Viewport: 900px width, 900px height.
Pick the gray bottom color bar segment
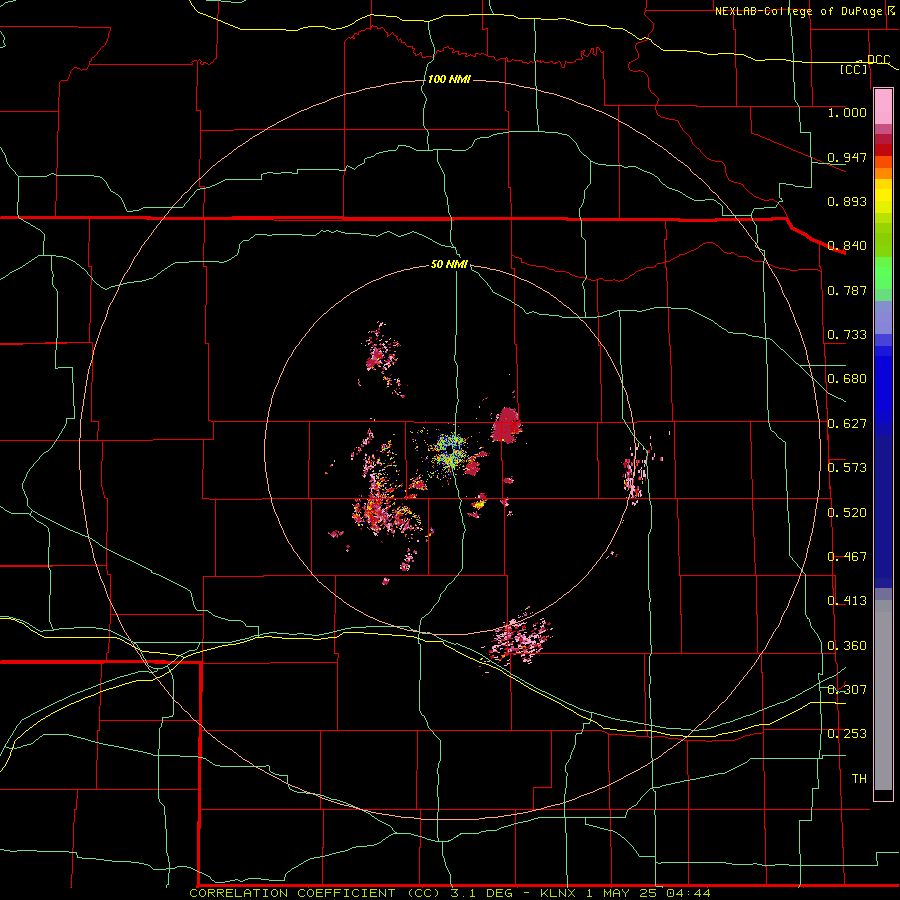pos(883,695)
